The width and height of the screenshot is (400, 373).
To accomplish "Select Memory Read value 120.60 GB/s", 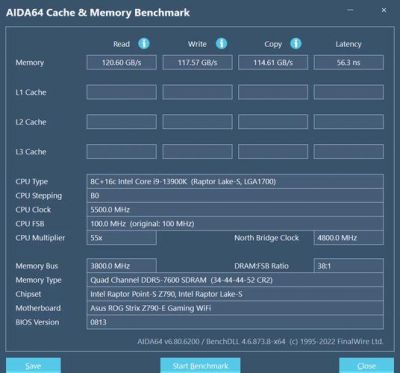I will (x=122, y=63).
